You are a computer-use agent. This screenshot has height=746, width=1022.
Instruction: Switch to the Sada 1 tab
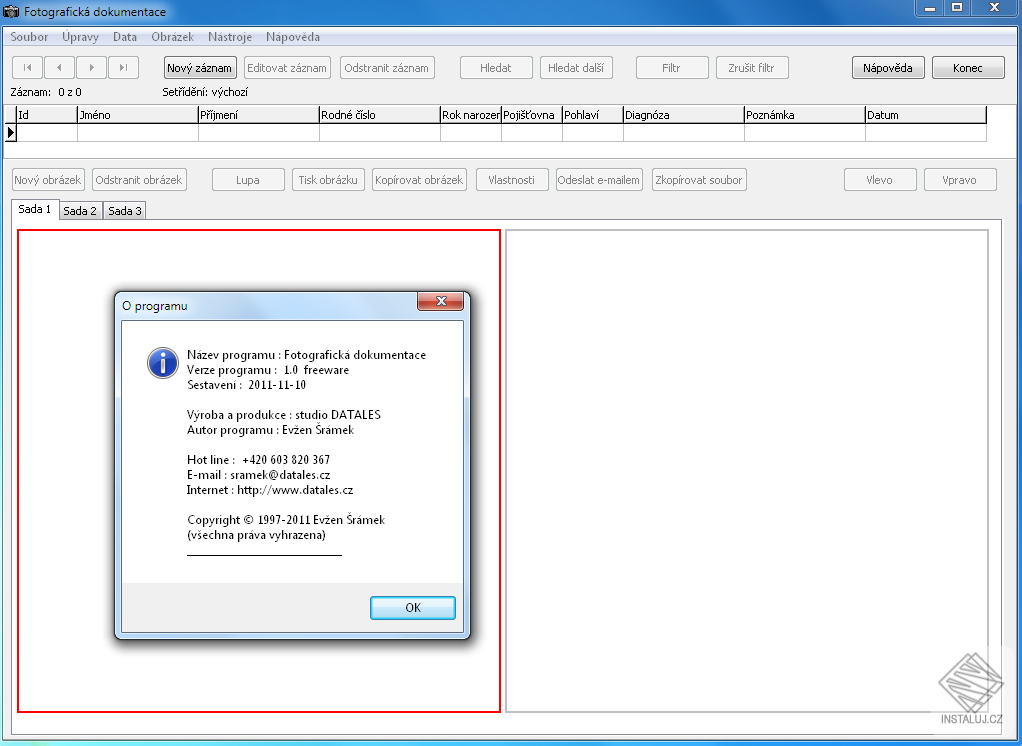pos(35,209)
